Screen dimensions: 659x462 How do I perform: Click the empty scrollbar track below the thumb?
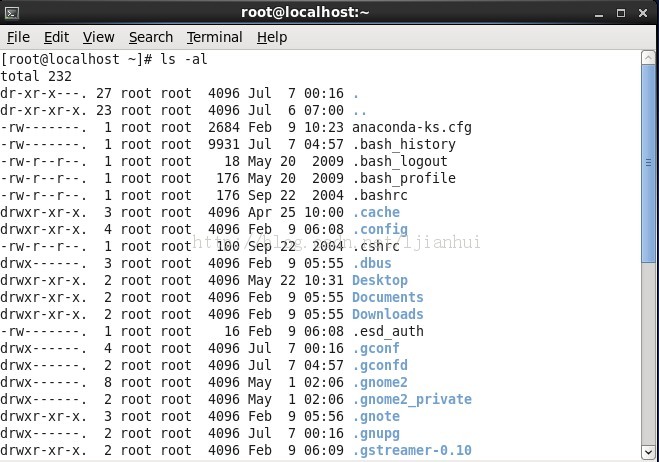[648, 354]
